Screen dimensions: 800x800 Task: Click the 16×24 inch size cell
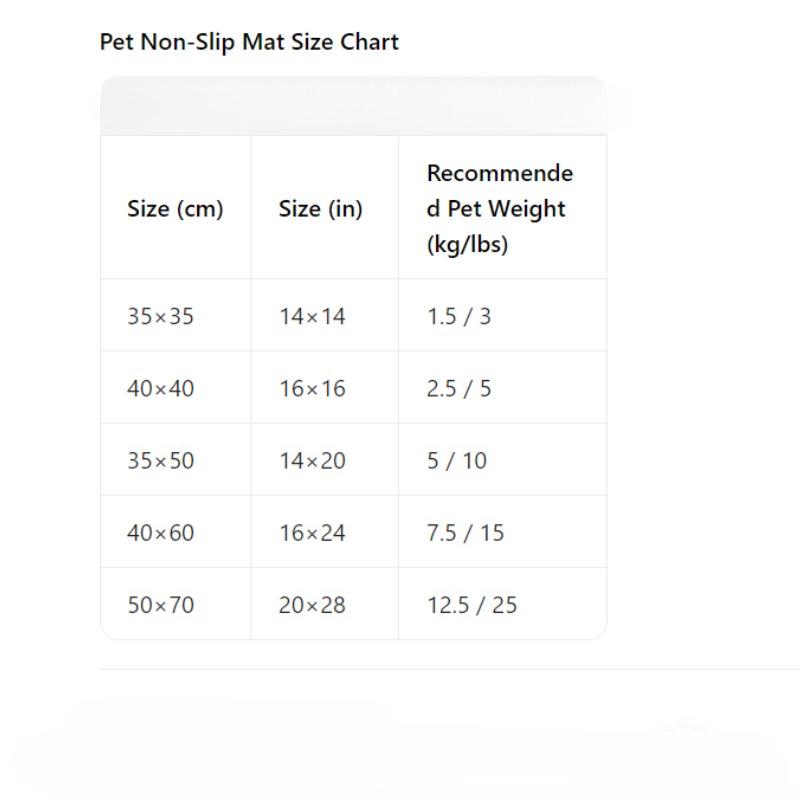[x=324, y=532]
